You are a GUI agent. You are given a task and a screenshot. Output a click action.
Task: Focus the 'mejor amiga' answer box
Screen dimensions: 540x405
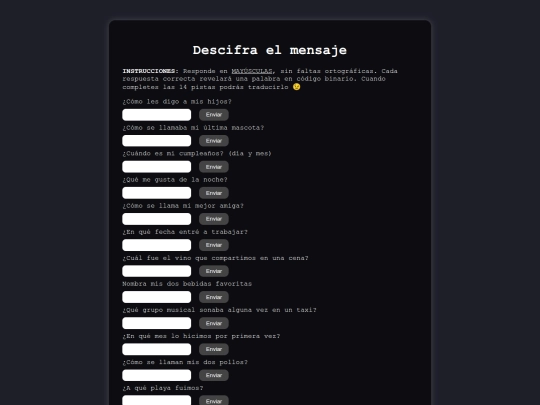(x=157, y=219)
